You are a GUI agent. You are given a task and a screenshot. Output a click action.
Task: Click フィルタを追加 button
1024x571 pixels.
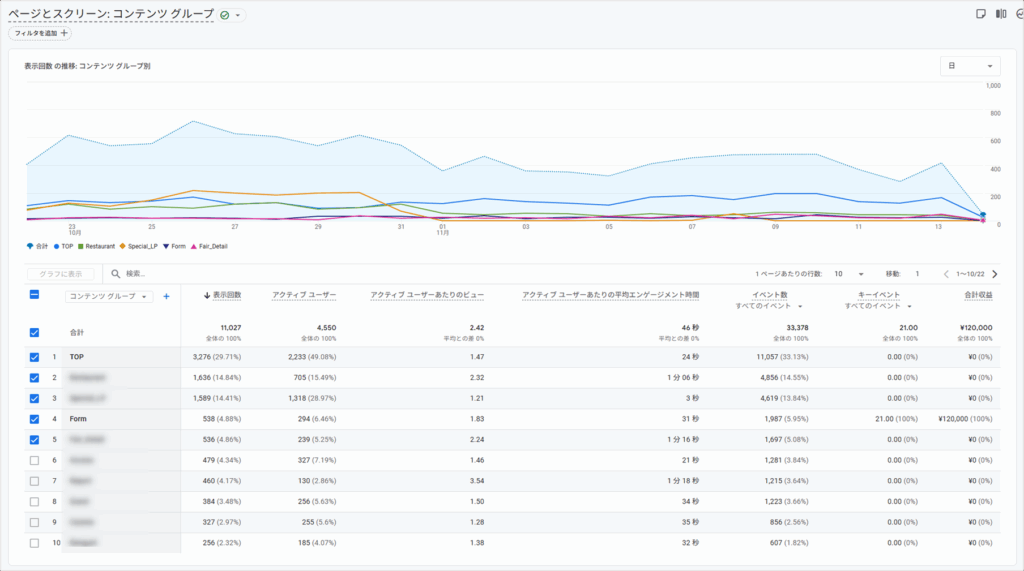40,33
